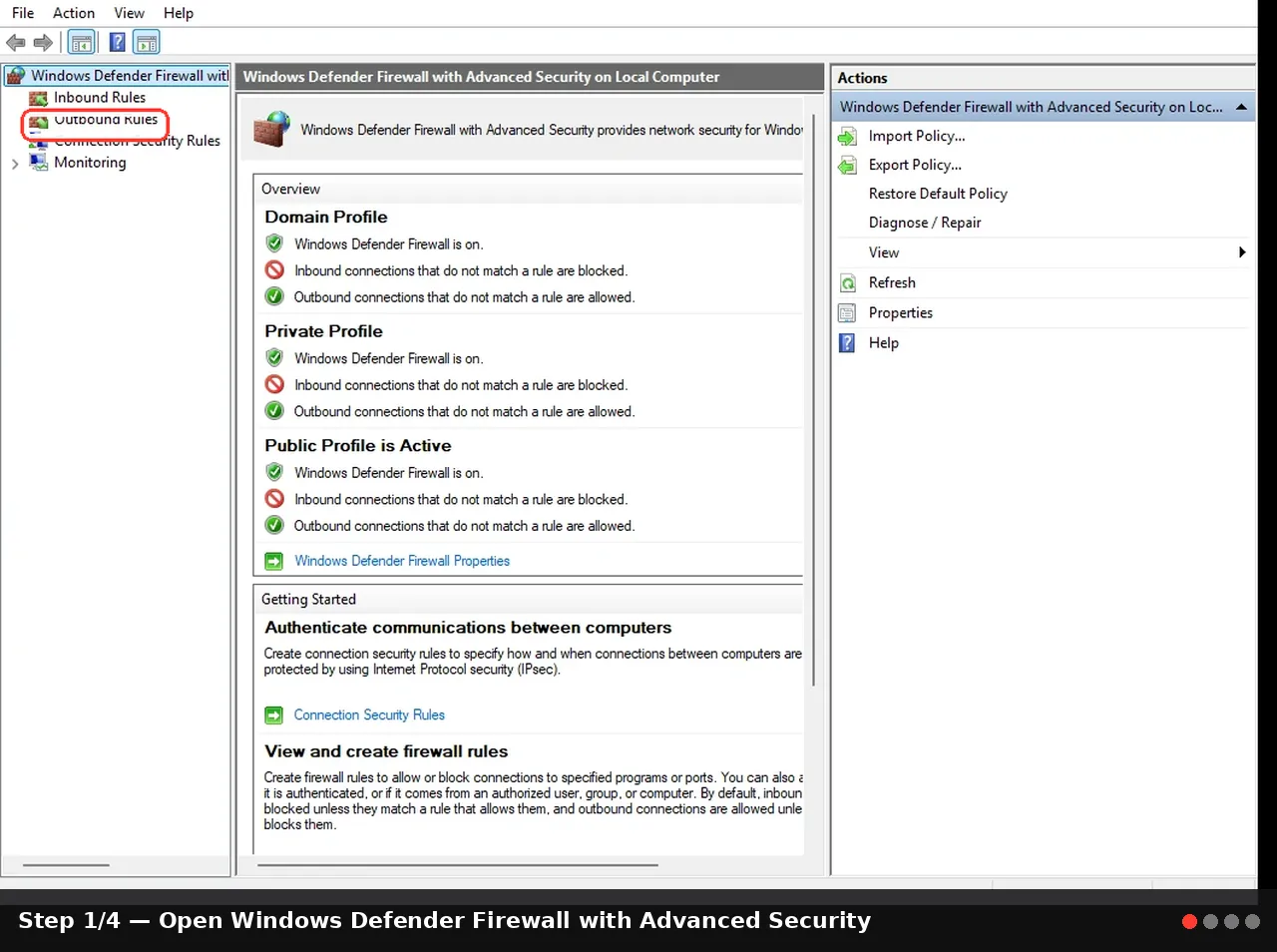Click View and create firewall rules heading
Screen dimensions: 1277x952
(386, 751)
